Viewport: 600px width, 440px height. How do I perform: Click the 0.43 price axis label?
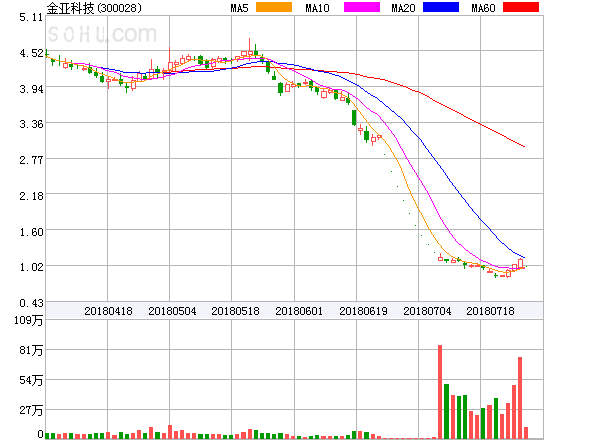point(31,303)
